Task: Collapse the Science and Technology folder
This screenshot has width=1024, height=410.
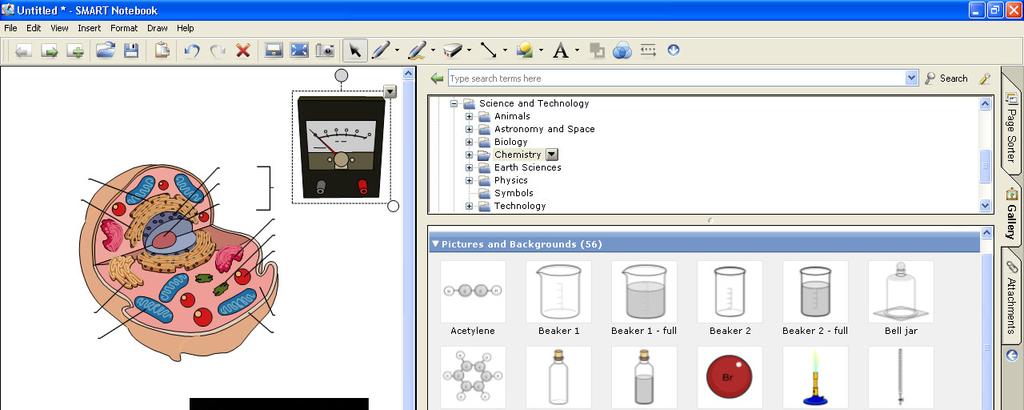Action: tap(454, 103)
